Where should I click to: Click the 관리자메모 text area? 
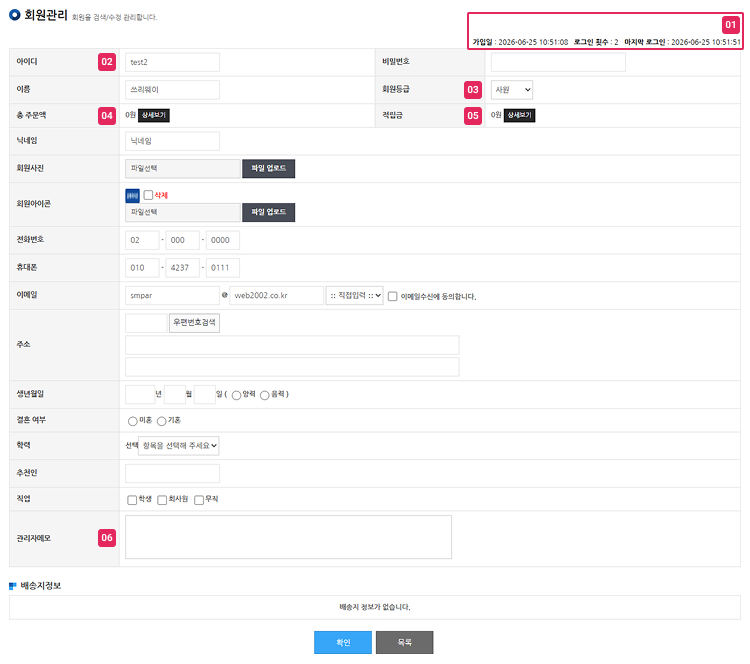click(x=288, y=537)
